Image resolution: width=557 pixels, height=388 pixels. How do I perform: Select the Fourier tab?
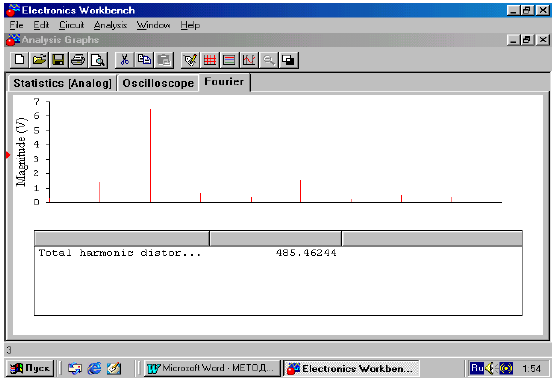pos(224,82)
